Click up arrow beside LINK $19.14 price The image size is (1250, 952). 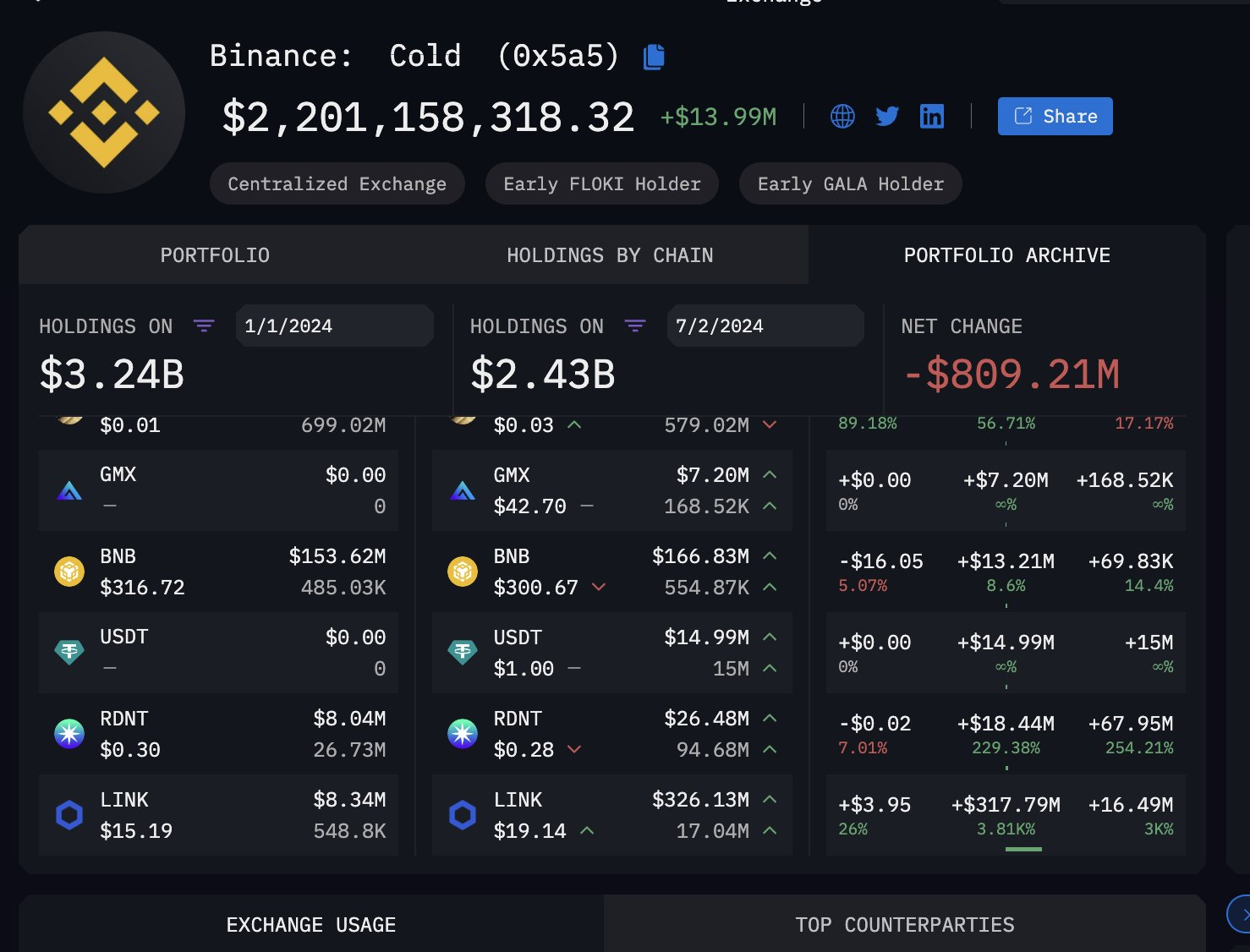click(x=587, y=830)
